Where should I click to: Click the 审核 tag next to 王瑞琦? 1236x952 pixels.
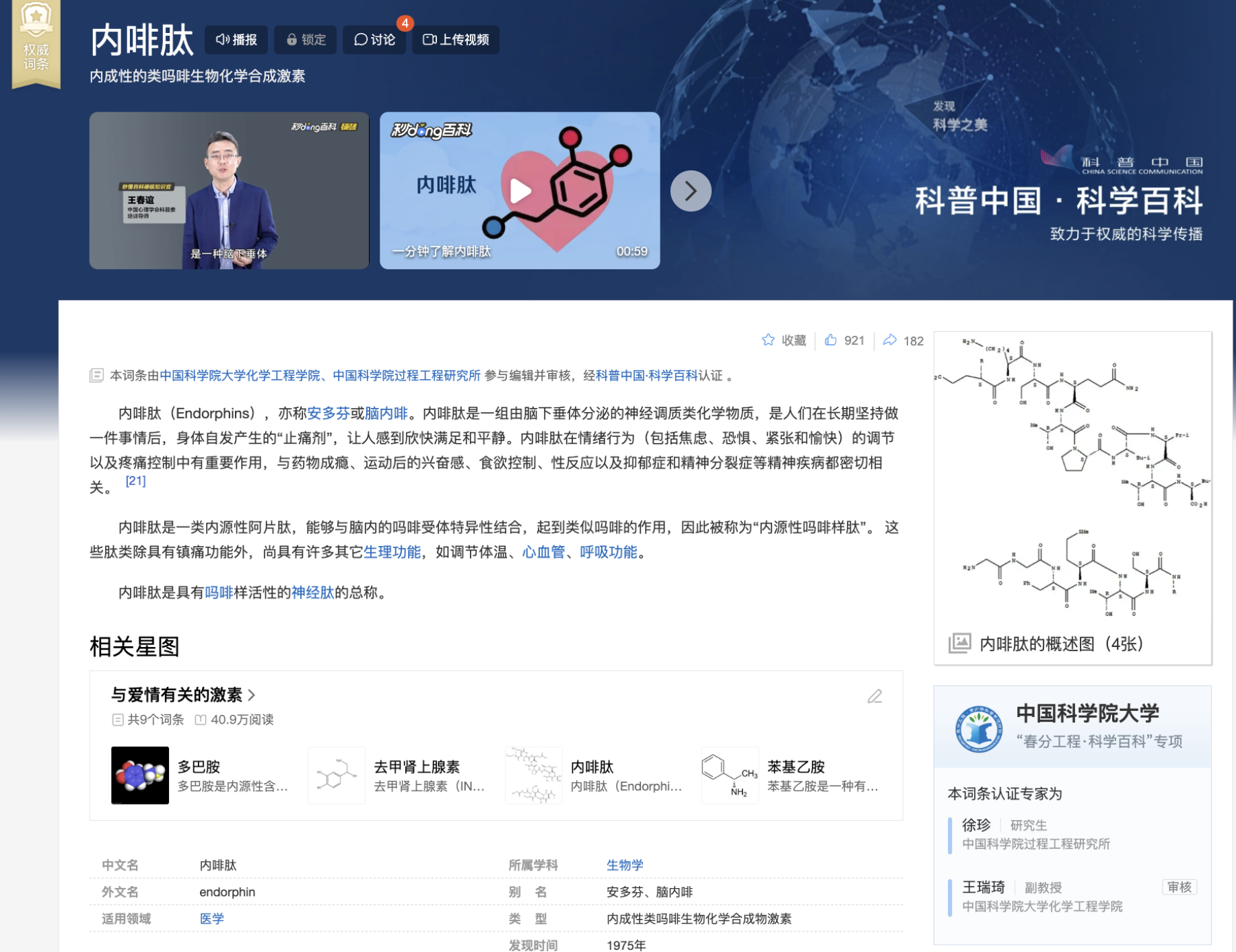coord(1179,887)
